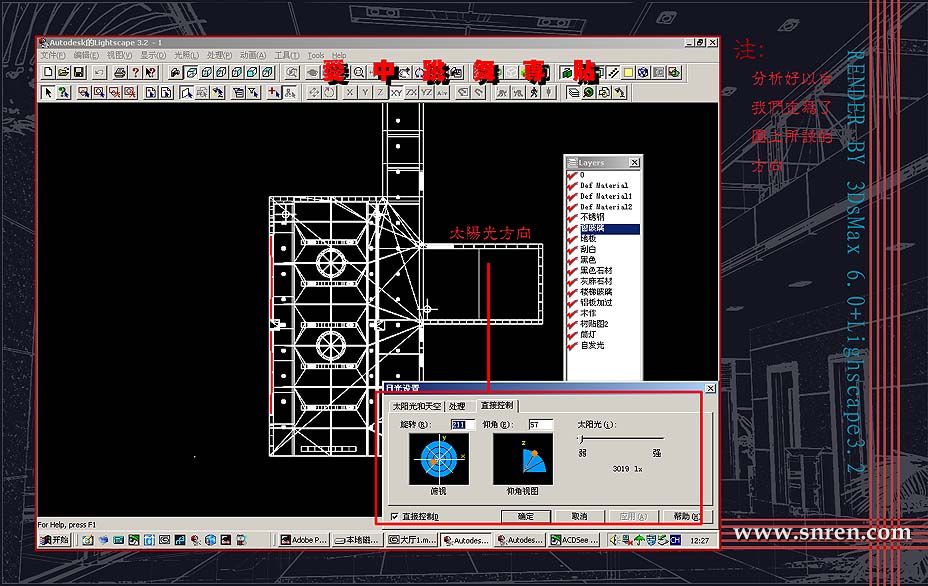The height and width of the screenshot is (586, 928).
Task: Select the 木作 layer name
Action: (x=588, y=314)
